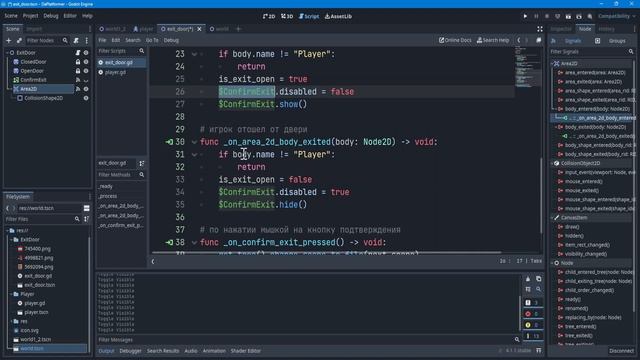Close the exit_door scene tab
This screenshot has width=640, height=360.
point(200,29)
